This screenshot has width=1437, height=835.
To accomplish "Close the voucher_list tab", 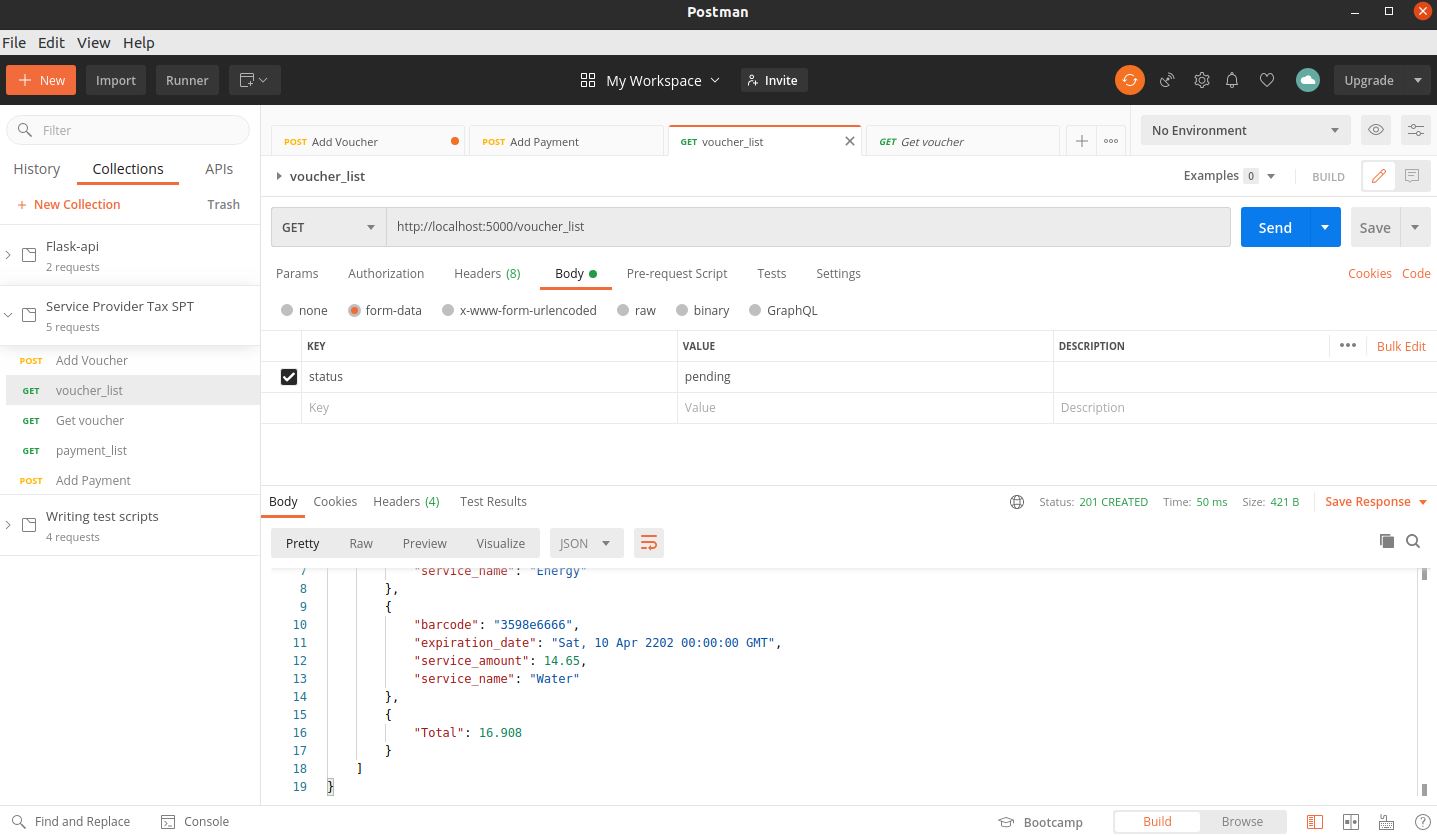I will [x=850, y=141].
